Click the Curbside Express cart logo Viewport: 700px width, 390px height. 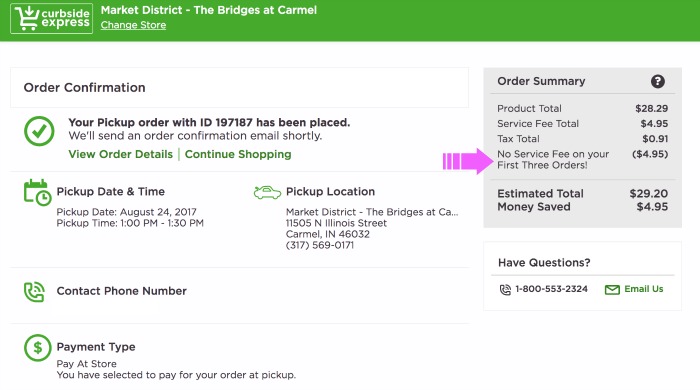pyautogui.click(x=51, y=19)
